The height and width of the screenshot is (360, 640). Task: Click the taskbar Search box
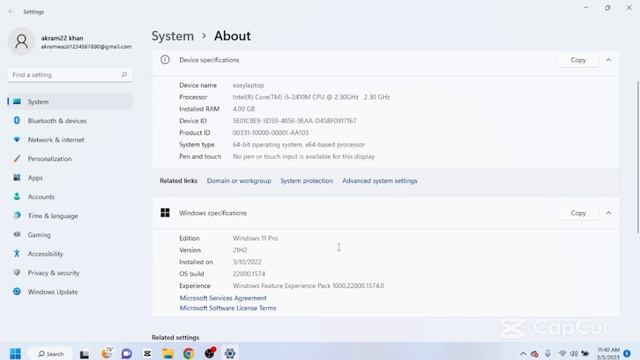click(x=51, y=354)
